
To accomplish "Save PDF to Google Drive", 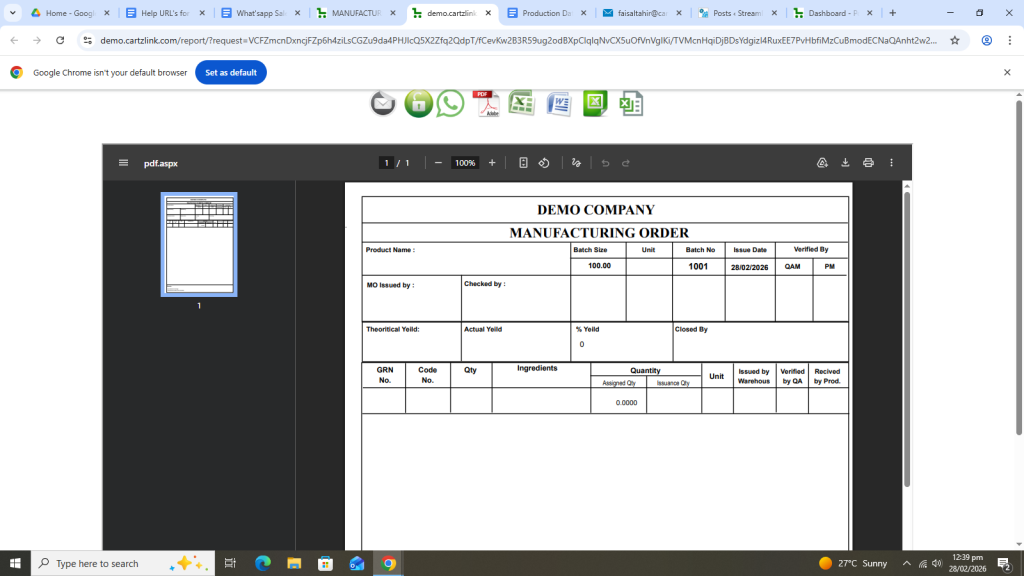I will [822, 163].
